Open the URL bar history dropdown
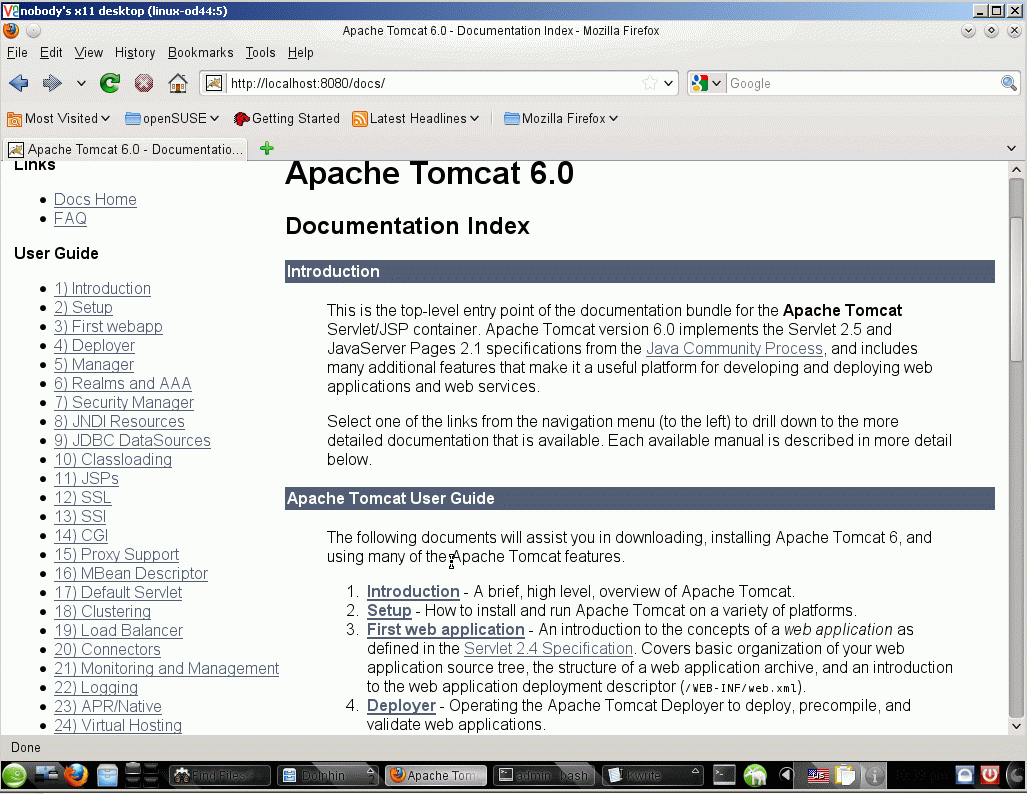 [x=668, y=83]
